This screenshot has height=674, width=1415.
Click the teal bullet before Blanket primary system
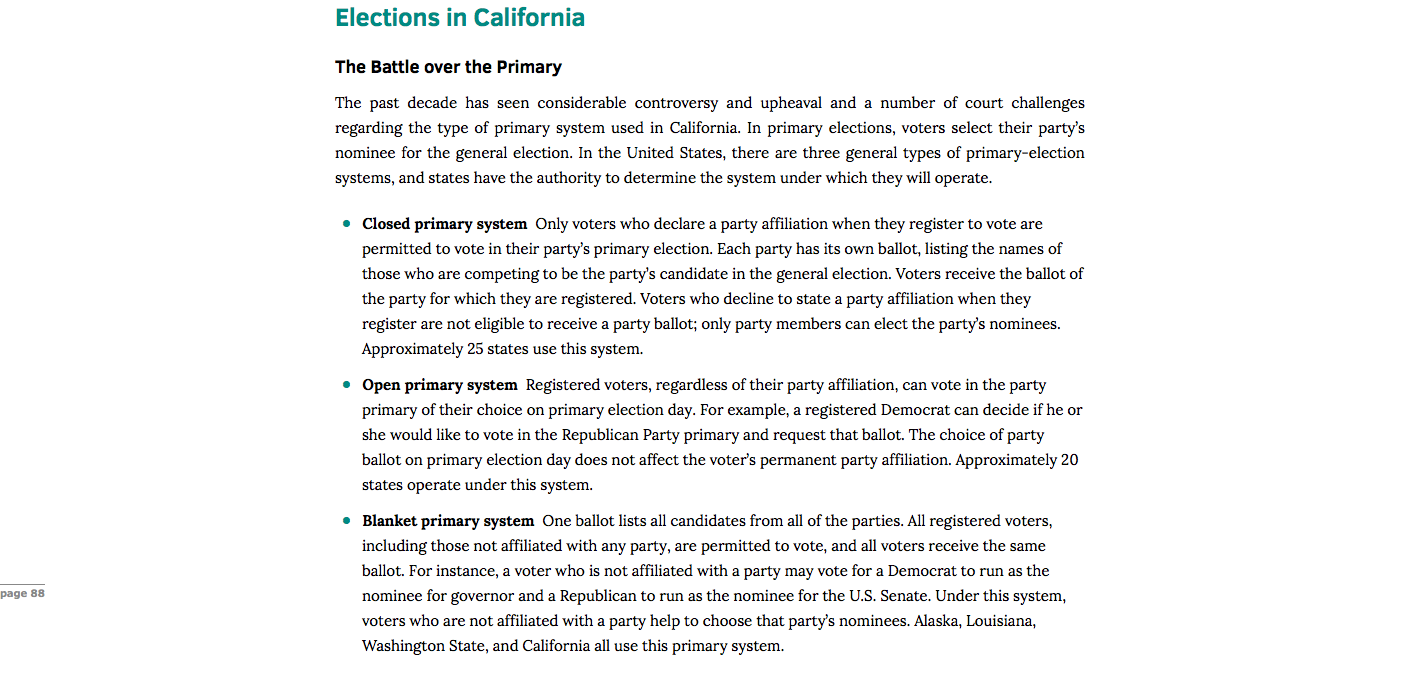pos(347,521)
